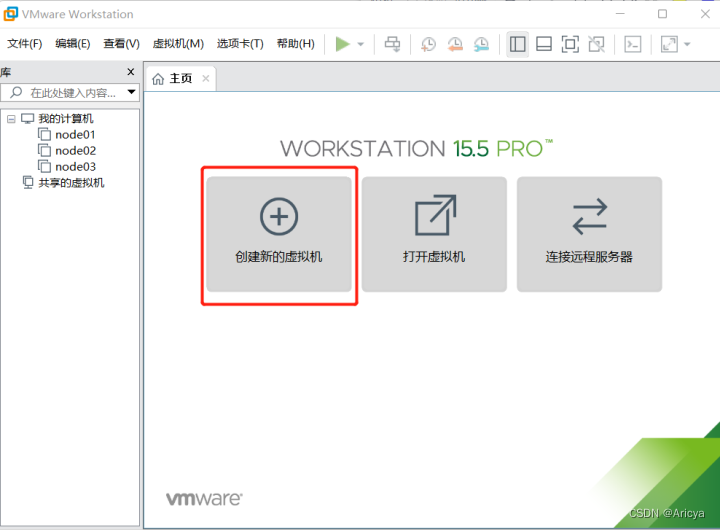
Task: Click the 打开虚拟机 button
Action: pyautogui.click(x=434, y=234)
